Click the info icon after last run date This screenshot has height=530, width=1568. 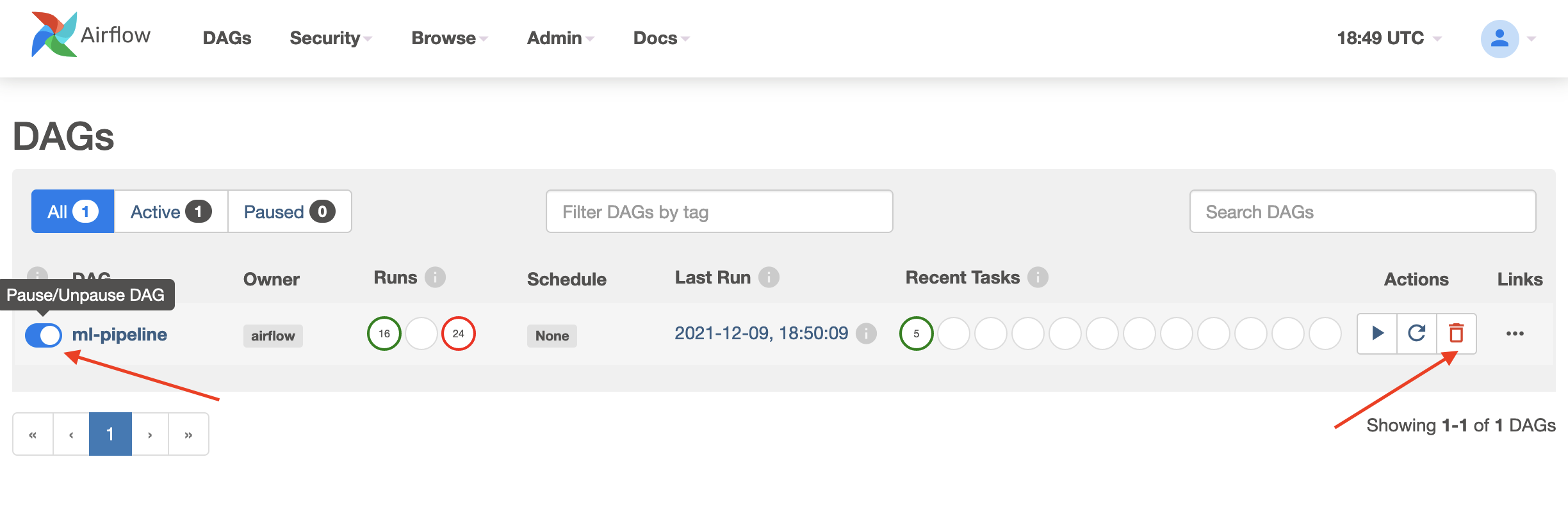pyautogui.click(x=866, y=333)
